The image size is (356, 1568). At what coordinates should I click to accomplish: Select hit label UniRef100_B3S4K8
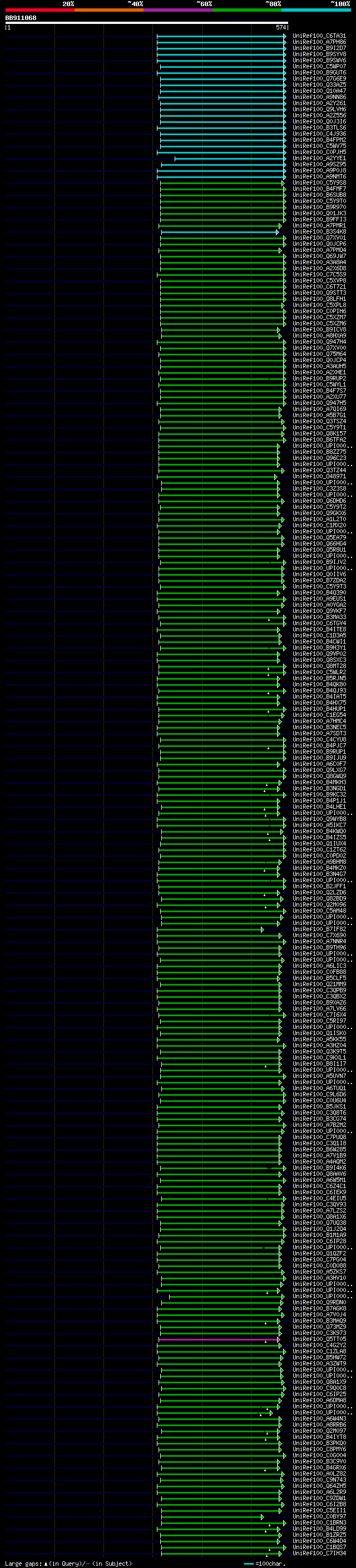pyautogui.click(x=319, y=232)
